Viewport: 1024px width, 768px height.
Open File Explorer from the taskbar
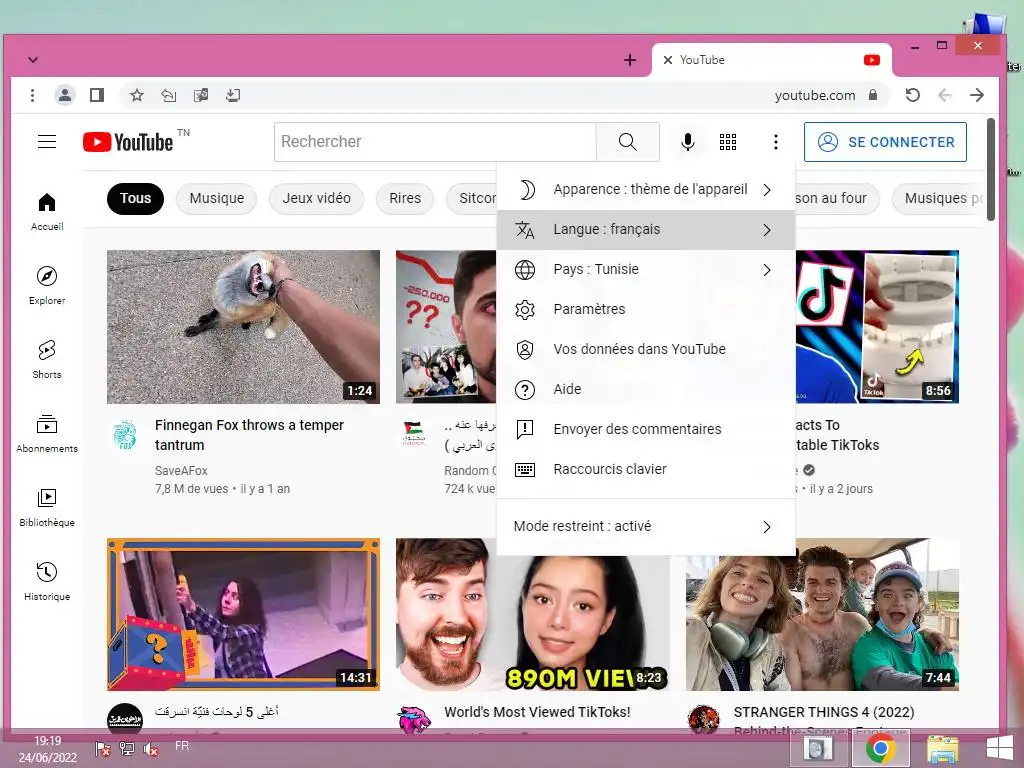point(942,748)
